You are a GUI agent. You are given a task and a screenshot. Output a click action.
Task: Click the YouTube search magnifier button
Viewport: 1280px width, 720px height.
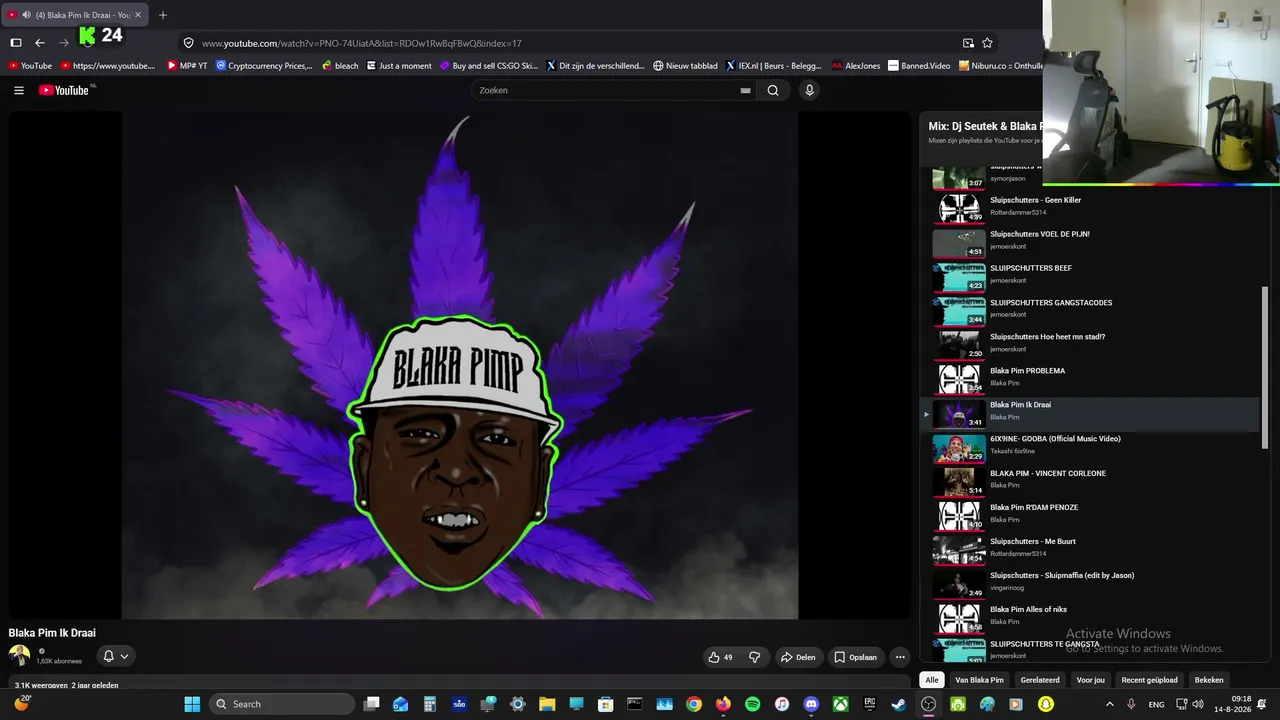(773, 90)
